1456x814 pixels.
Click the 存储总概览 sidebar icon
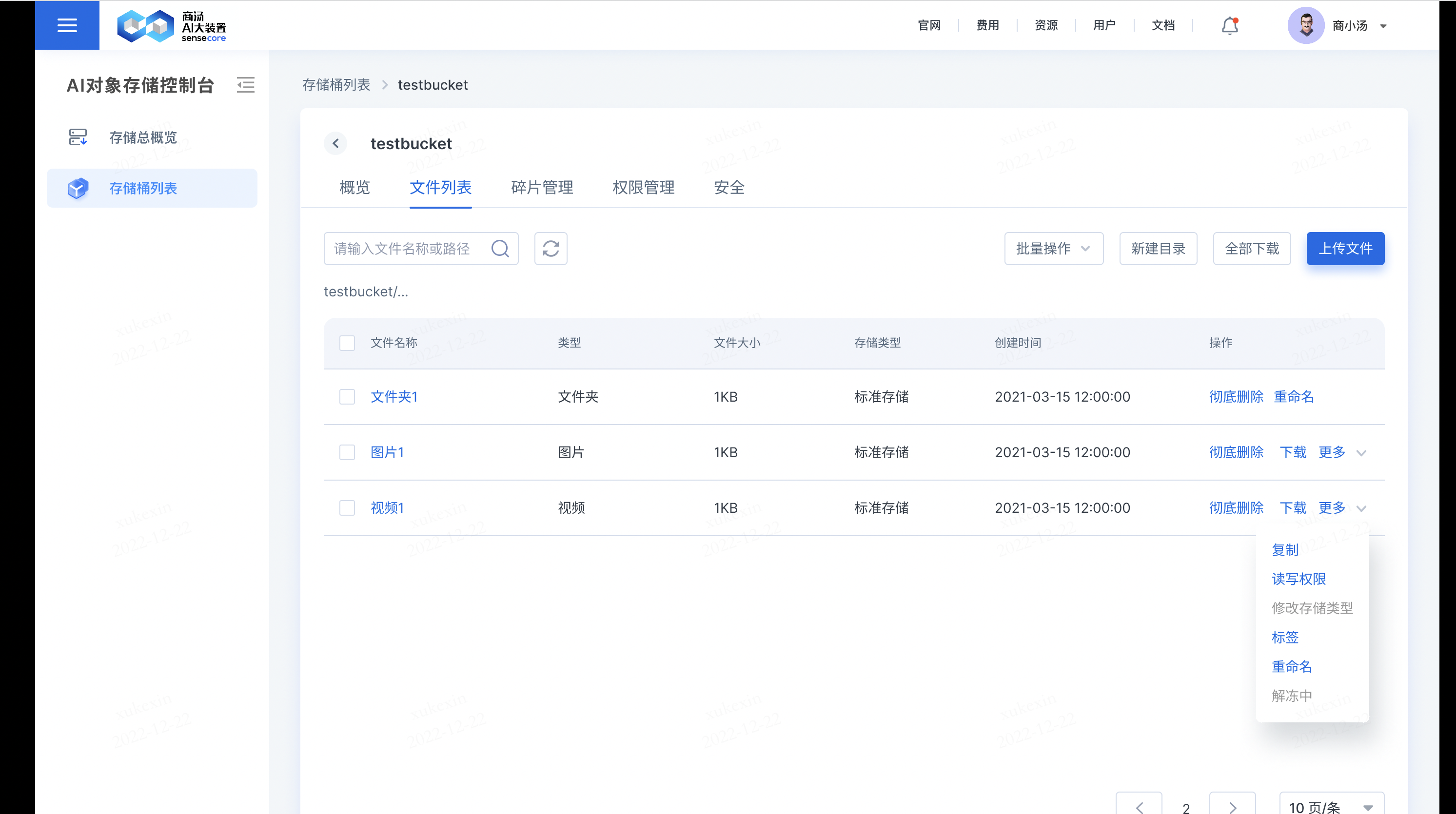(78, 137)
